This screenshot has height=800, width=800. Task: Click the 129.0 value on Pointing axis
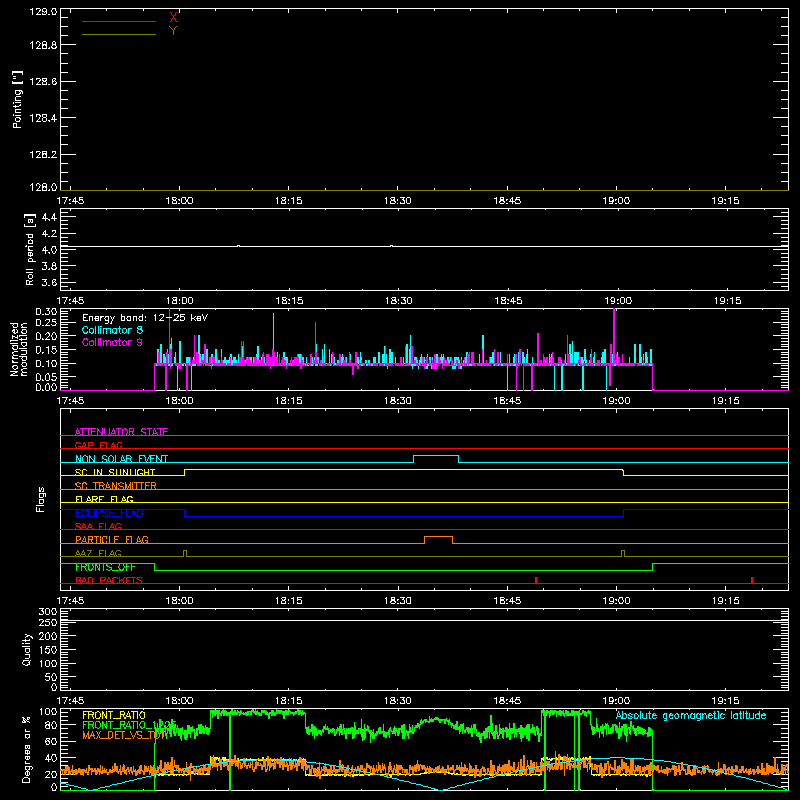click(43, 11)
